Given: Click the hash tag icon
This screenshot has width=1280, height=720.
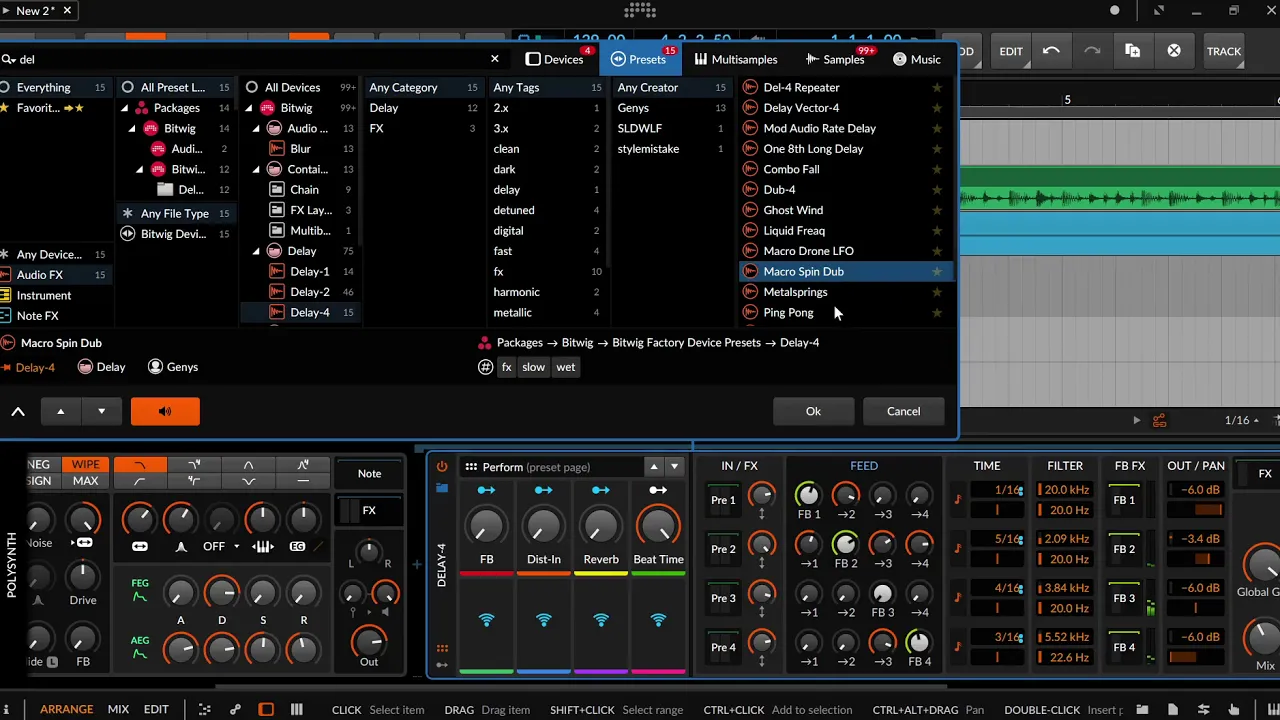Looking at the screenshot, I should click(486, 367).
